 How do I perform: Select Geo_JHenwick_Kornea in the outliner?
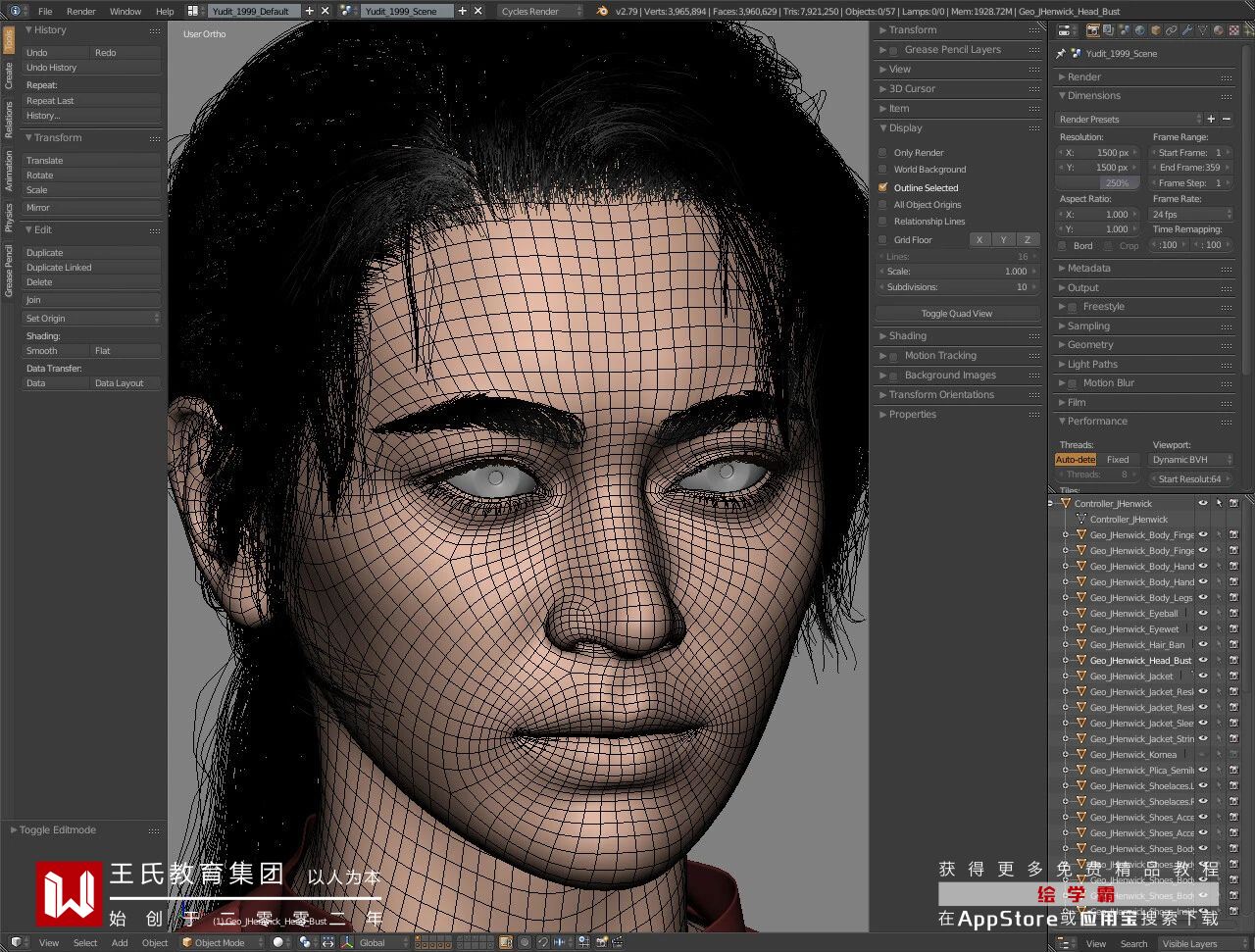tap(1132, 755)
